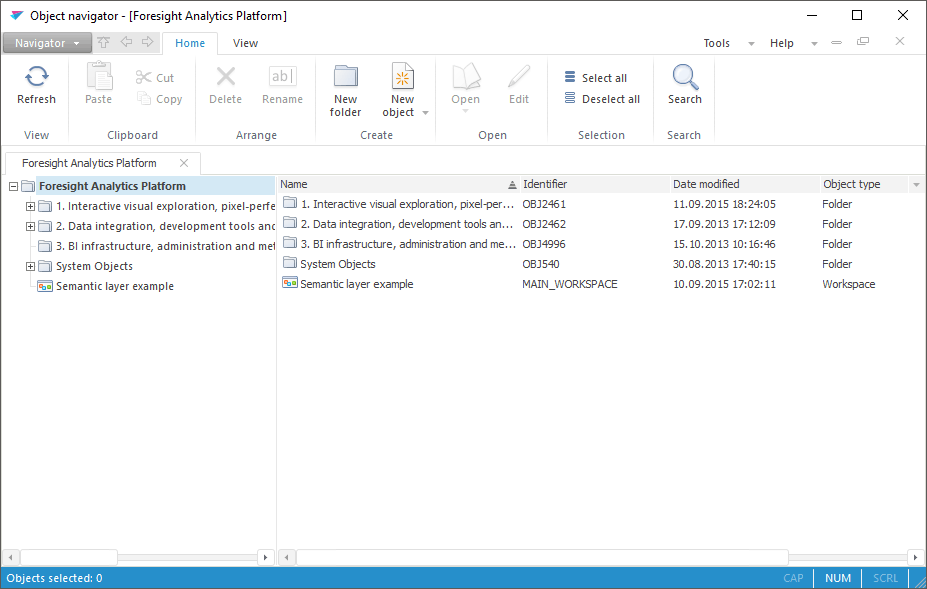This screenshot has width=927, height=589.
Task: Create a New folder using the ribbon icon
Action: click(346, 76)
